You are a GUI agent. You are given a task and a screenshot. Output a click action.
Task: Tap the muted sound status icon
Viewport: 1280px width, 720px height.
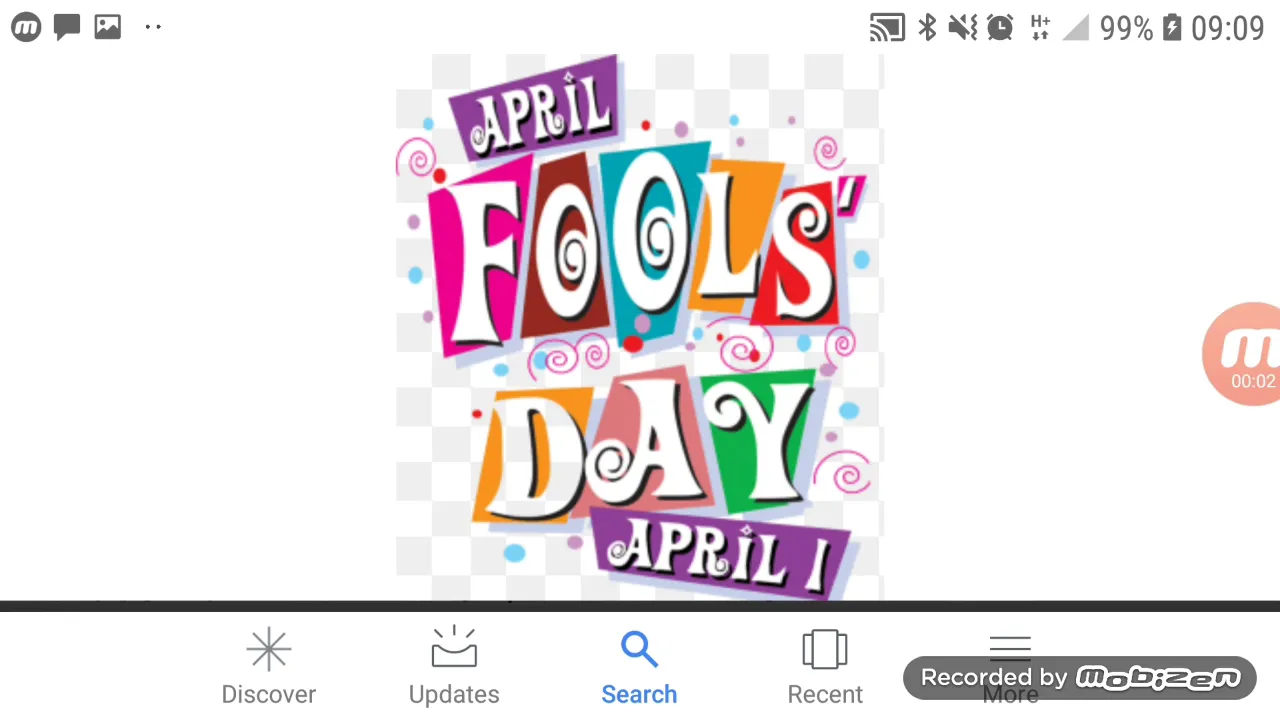pos(963,28)
